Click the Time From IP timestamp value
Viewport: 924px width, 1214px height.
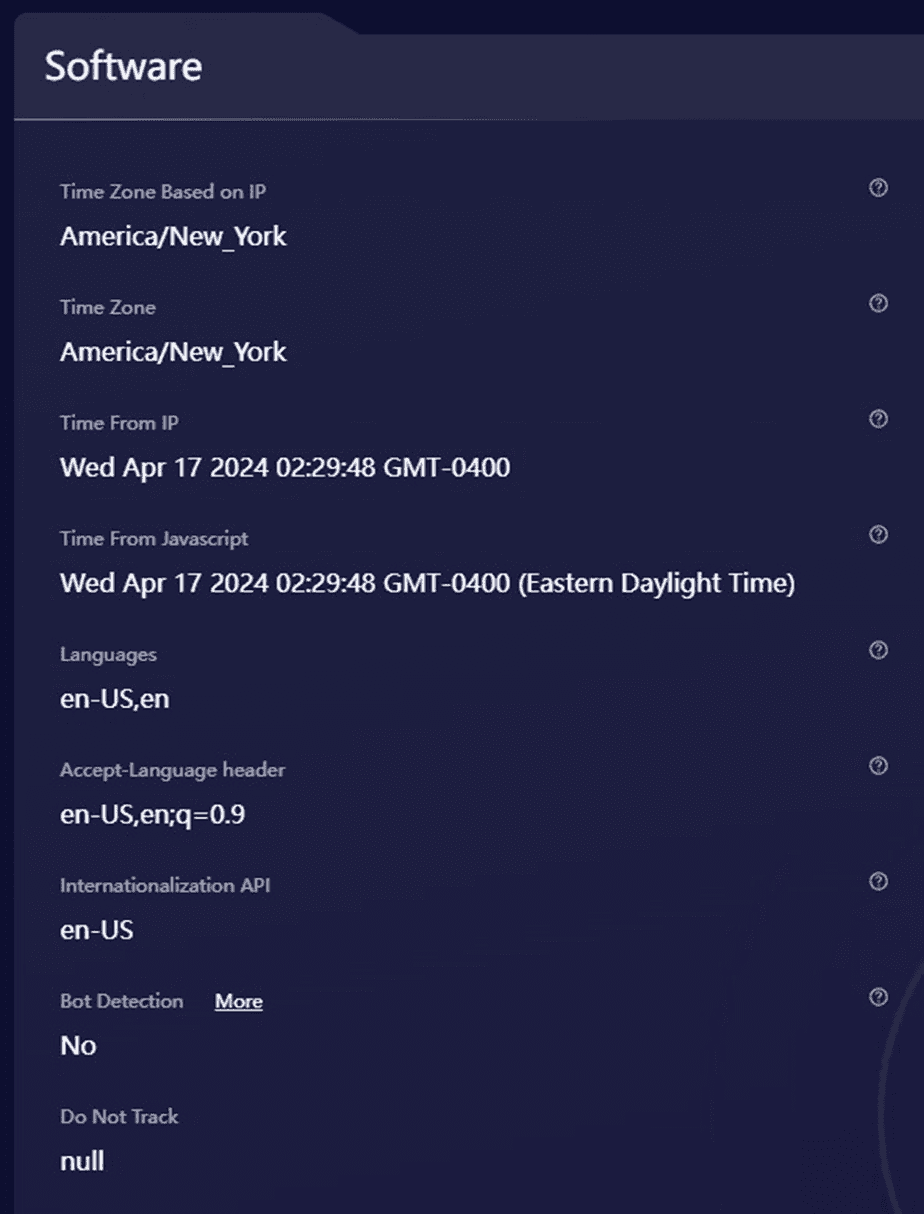click(285, 467)
